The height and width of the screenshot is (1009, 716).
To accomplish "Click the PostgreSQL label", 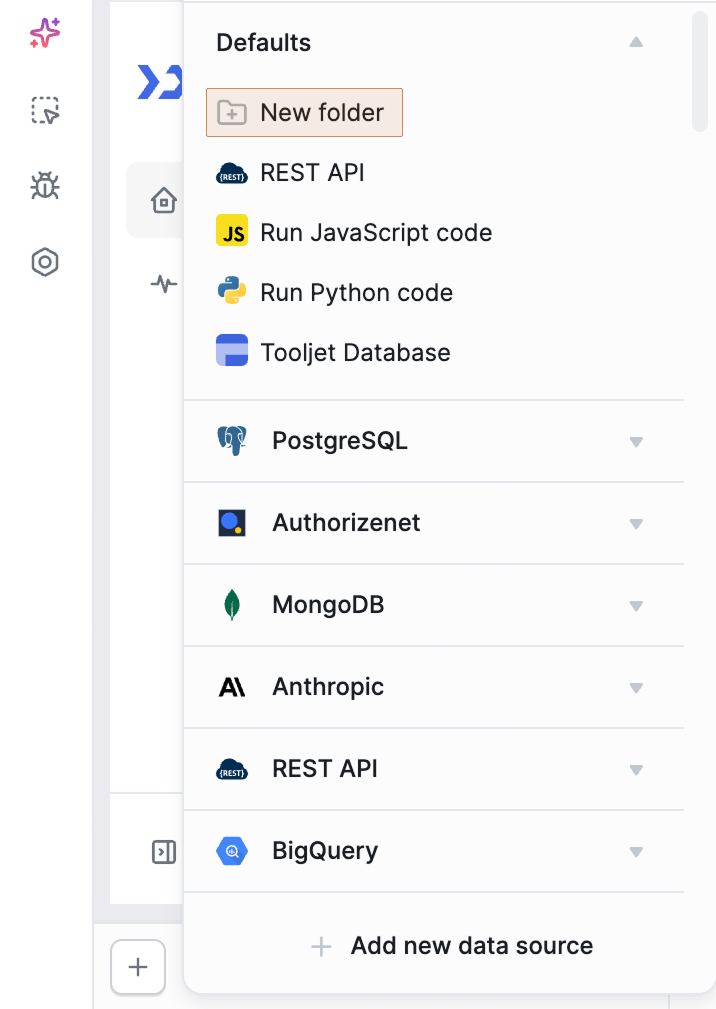I will [x=340, y=441].
